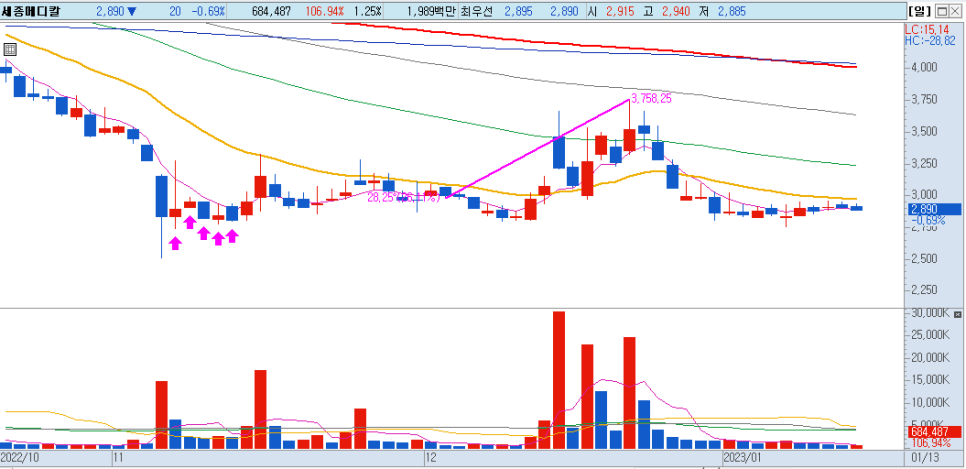Click the 12 month marker on time axis
The width and height of the screenshot is (966, 469).
tap(431, 459)
